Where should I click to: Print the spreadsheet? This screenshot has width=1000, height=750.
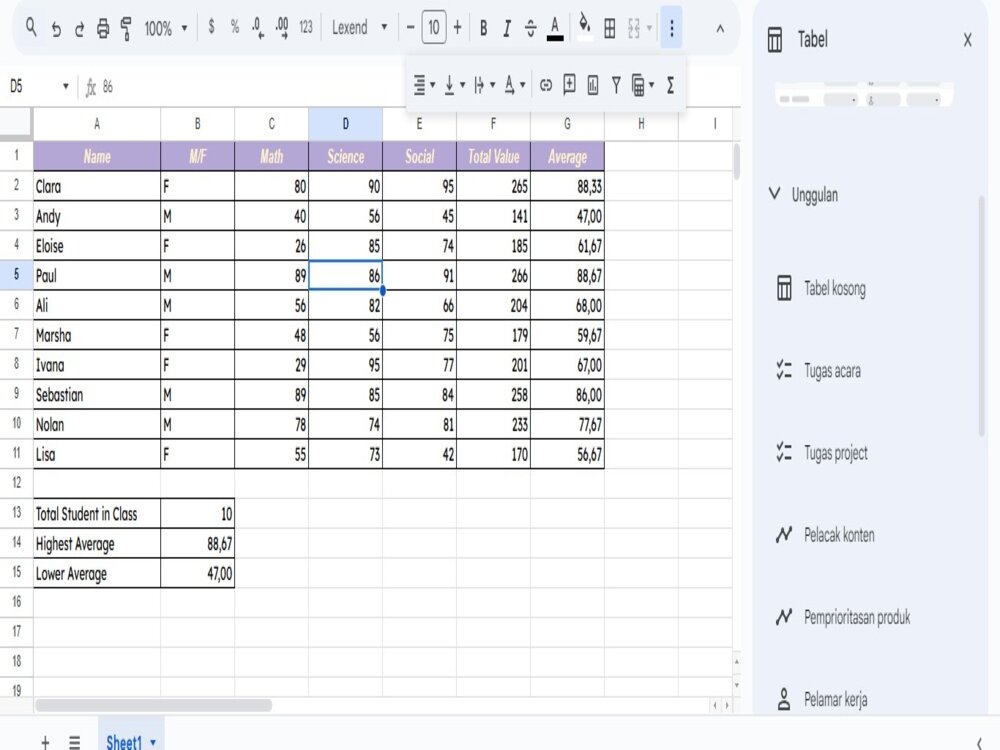point(103,29)
